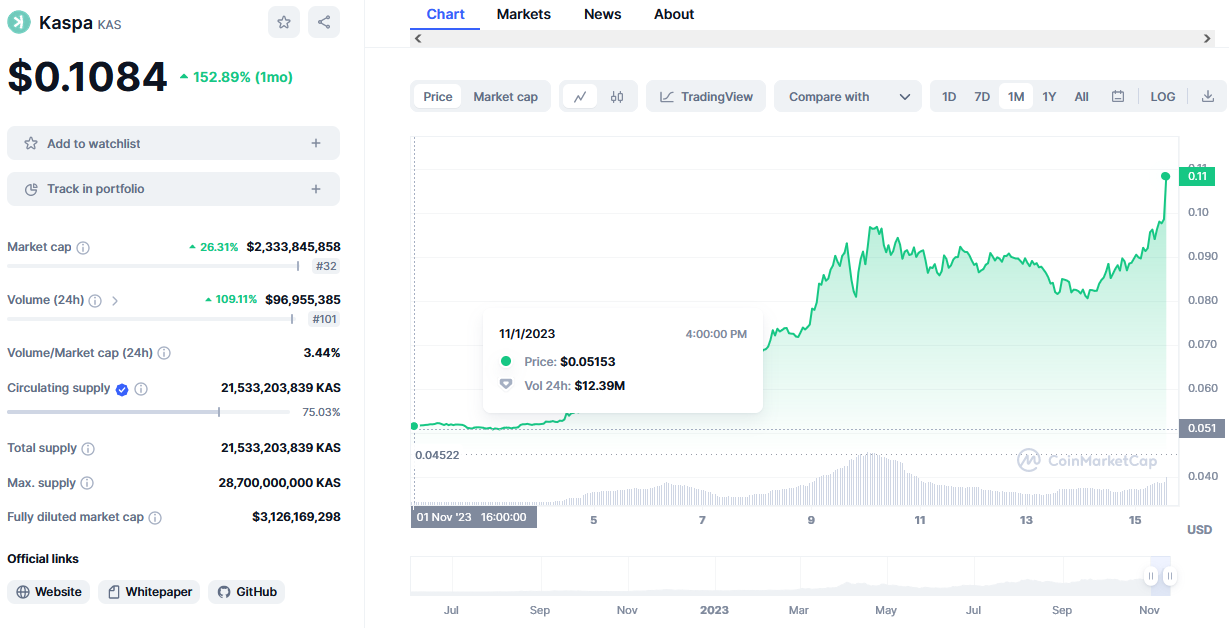Click market cap rank #32 badge
The image size is (1229, 628).
click(326, 266)
